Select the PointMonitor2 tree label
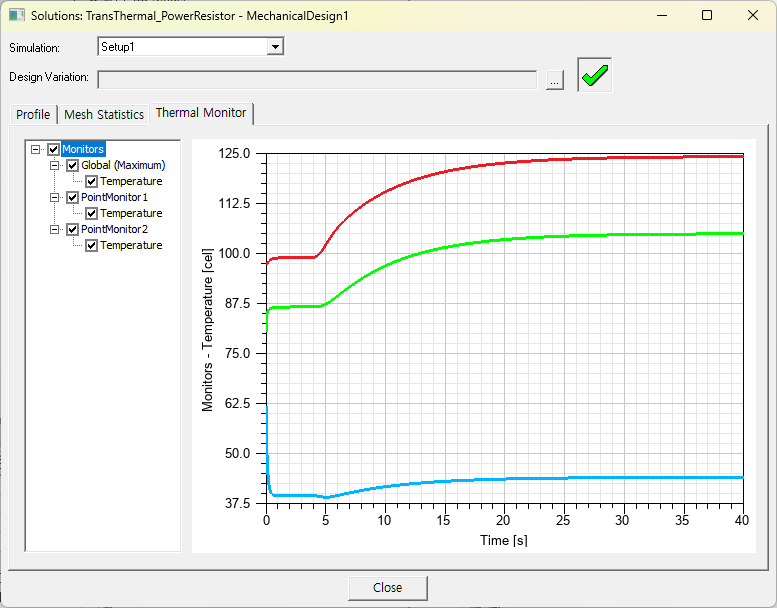 pos(114,229)
